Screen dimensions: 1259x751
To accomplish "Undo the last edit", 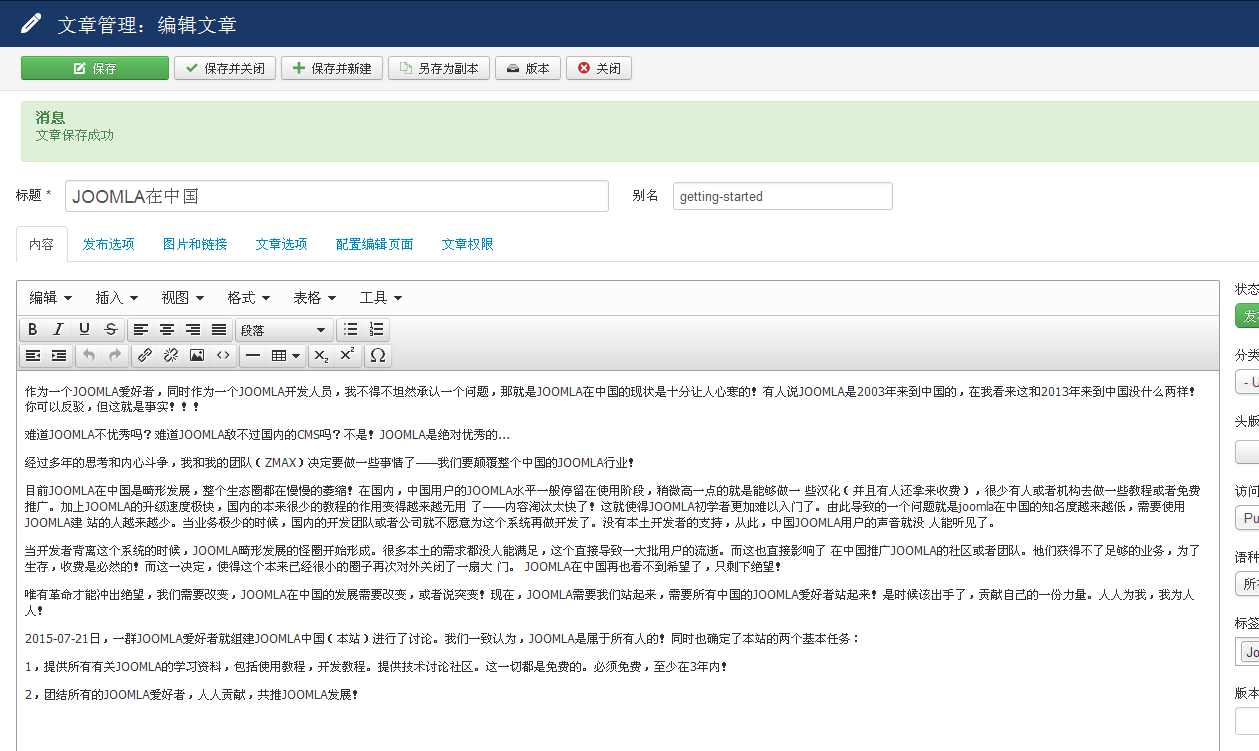I will tap(89, 355).
